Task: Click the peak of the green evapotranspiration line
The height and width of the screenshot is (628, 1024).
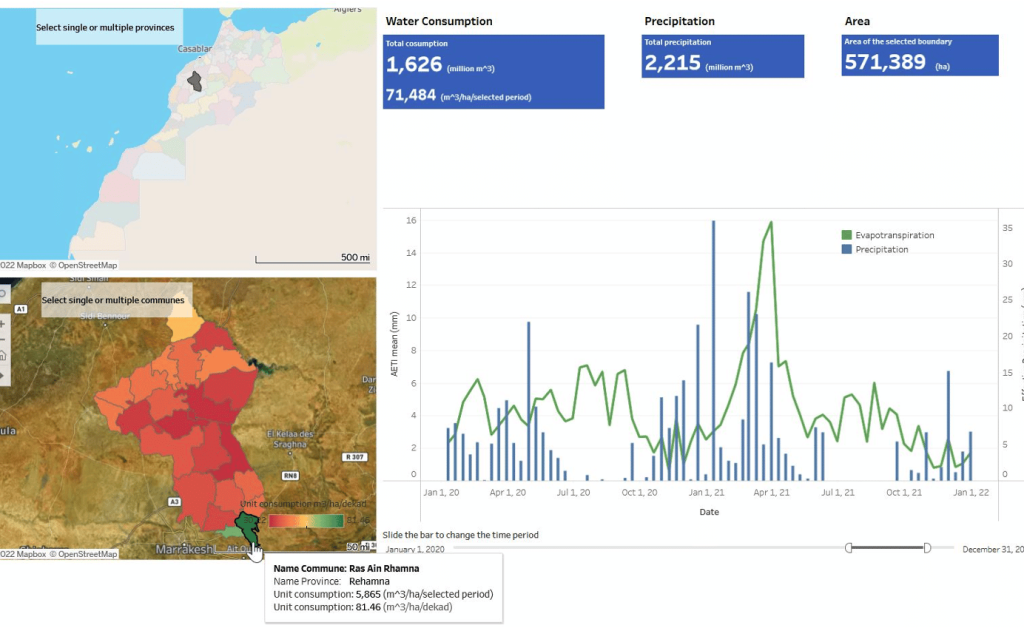Action: [x=770, y=223]
